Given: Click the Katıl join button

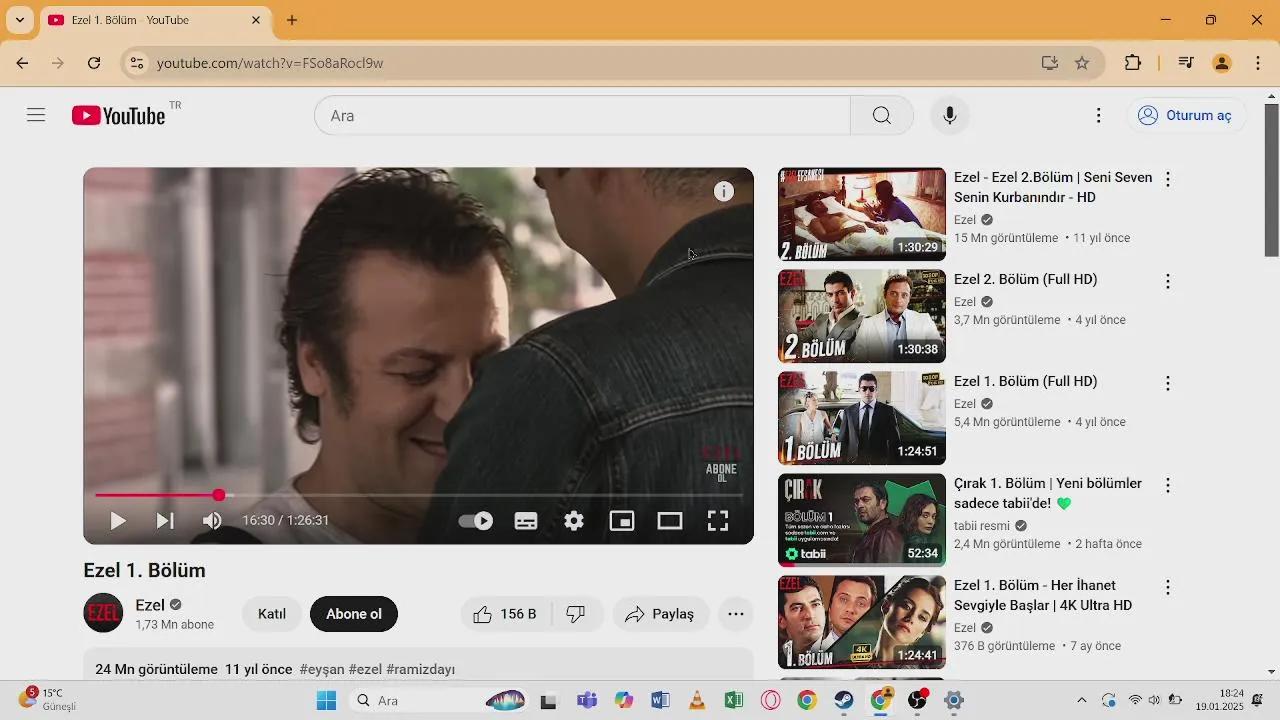Looking at the screenshot, I should [272, 614].
